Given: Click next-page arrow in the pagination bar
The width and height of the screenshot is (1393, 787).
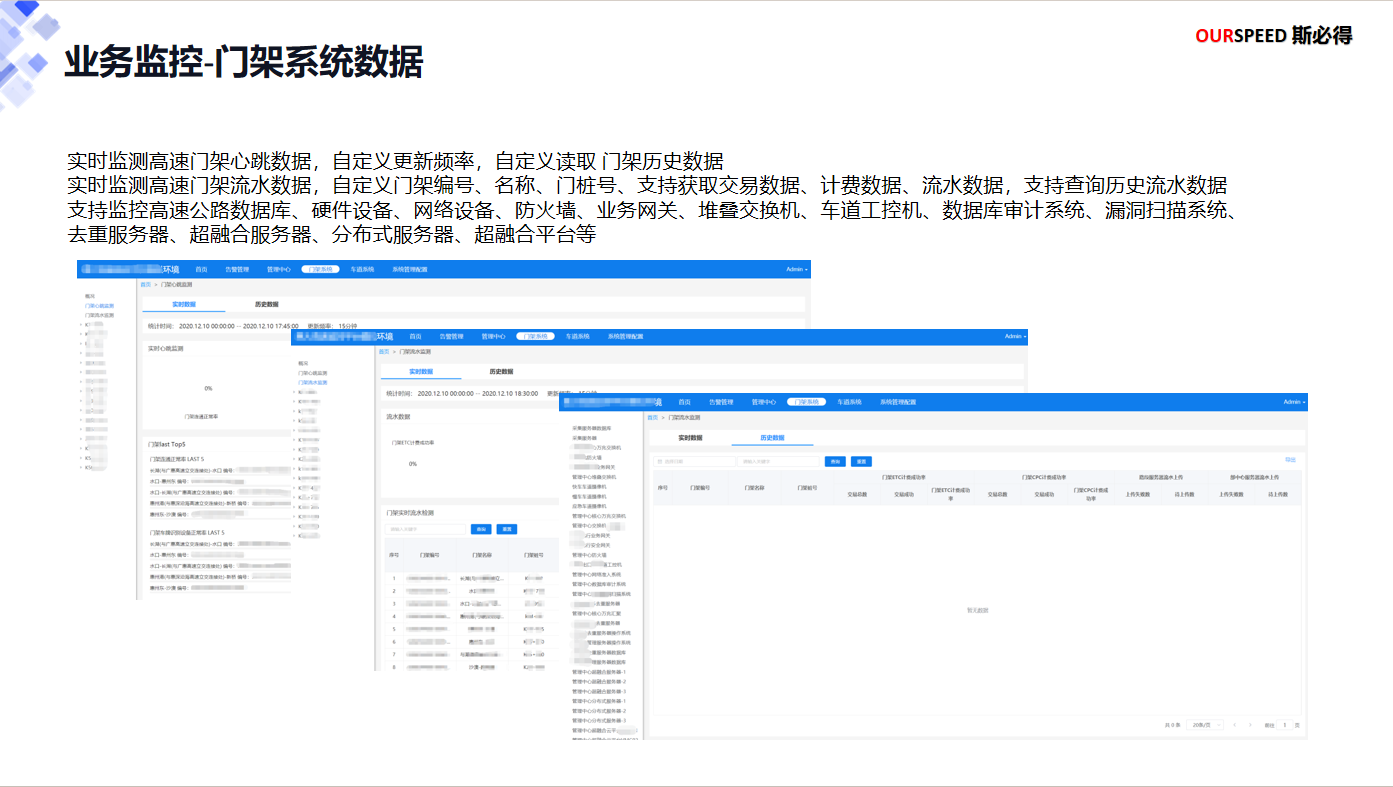Looking at the screenshot, I should 1249,724.
